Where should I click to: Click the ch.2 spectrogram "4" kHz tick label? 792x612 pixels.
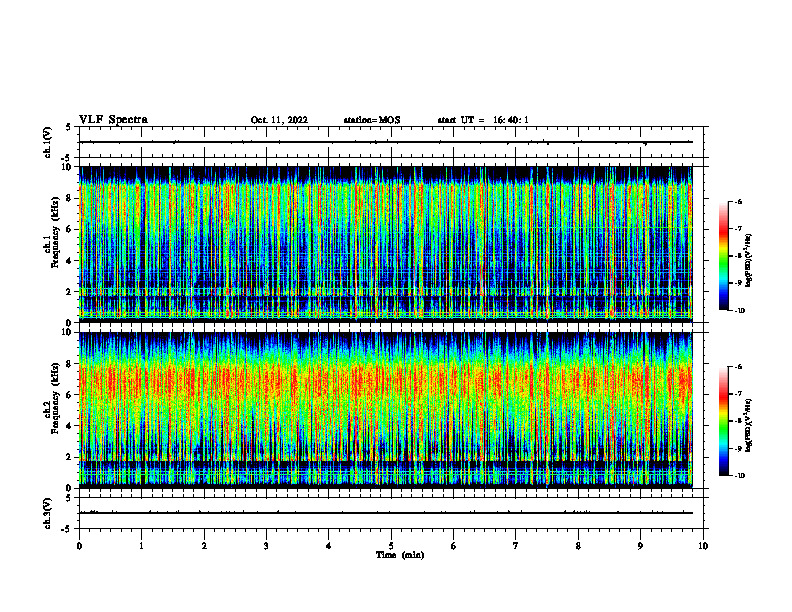(x=70, y=426)
